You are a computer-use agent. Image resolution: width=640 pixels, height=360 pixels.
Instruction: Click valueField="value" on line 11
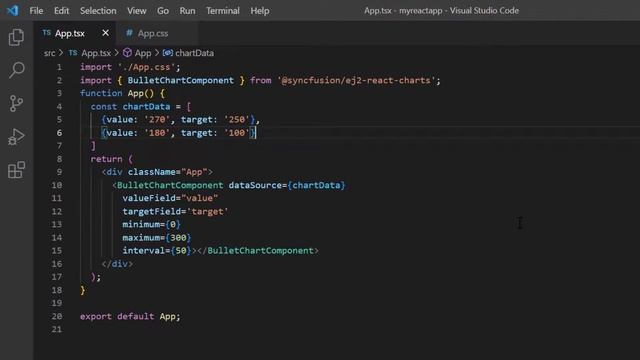pos(170,198)
